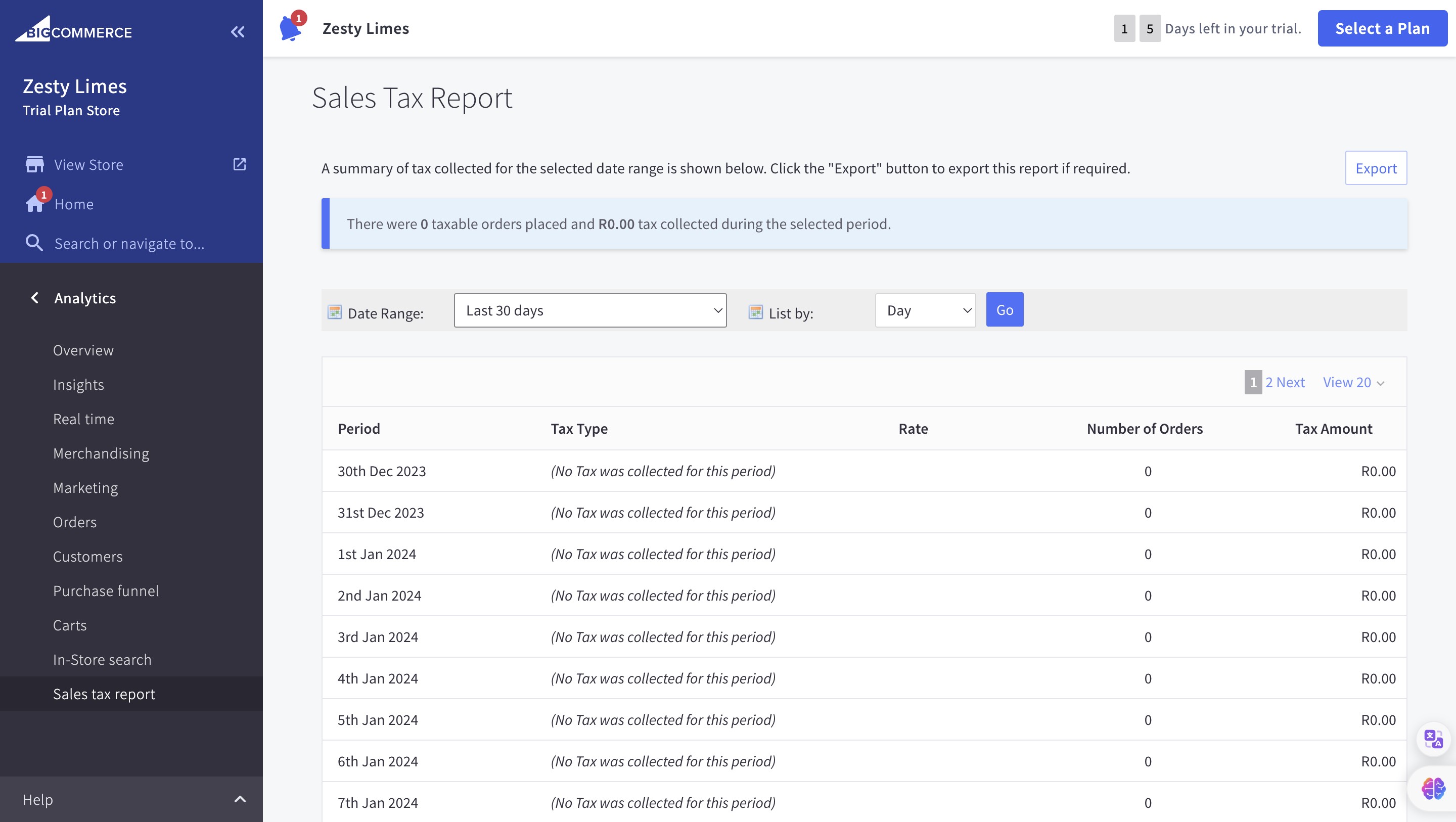Open external link icon beside View Store
This screenshot has width=1456, height=822.
[240, 164]
